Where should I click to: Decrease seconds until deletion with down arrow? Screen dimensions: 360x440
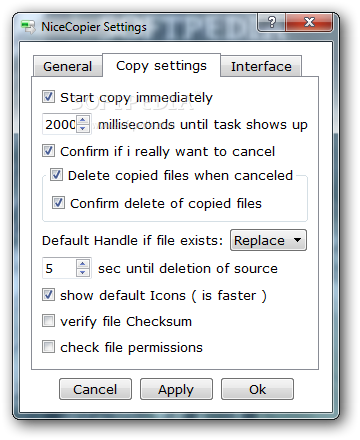point(83,272)
